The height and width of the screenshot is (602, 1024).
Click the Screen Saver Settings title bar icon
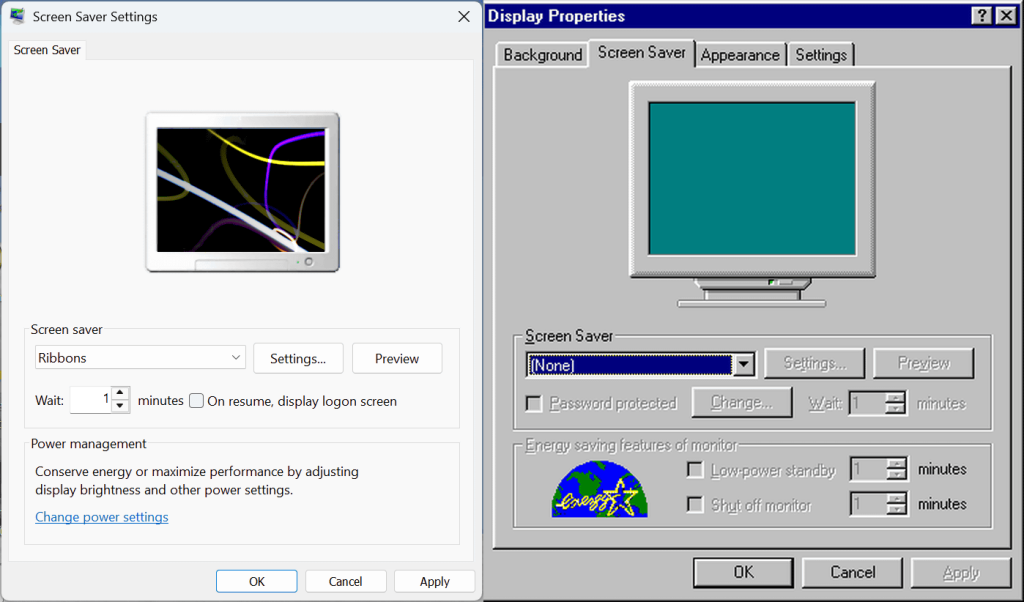[x=18, y=17]
